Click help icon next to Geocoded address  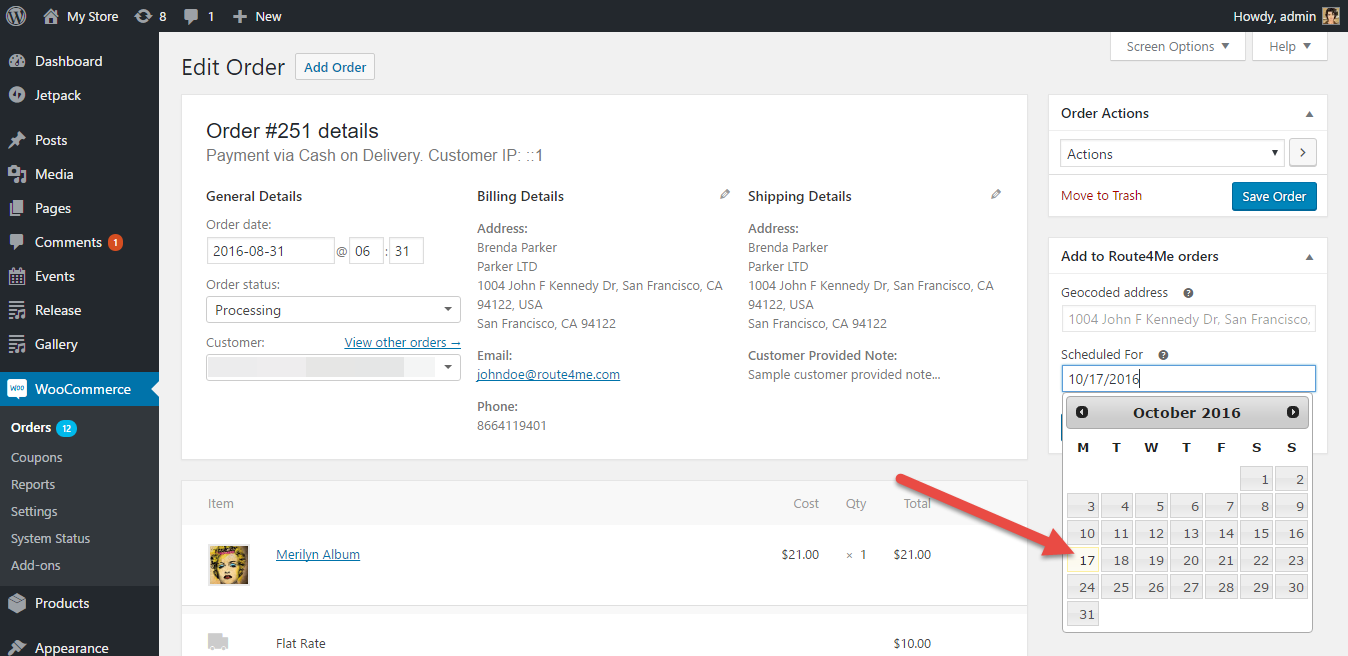tap(1188, 293)
